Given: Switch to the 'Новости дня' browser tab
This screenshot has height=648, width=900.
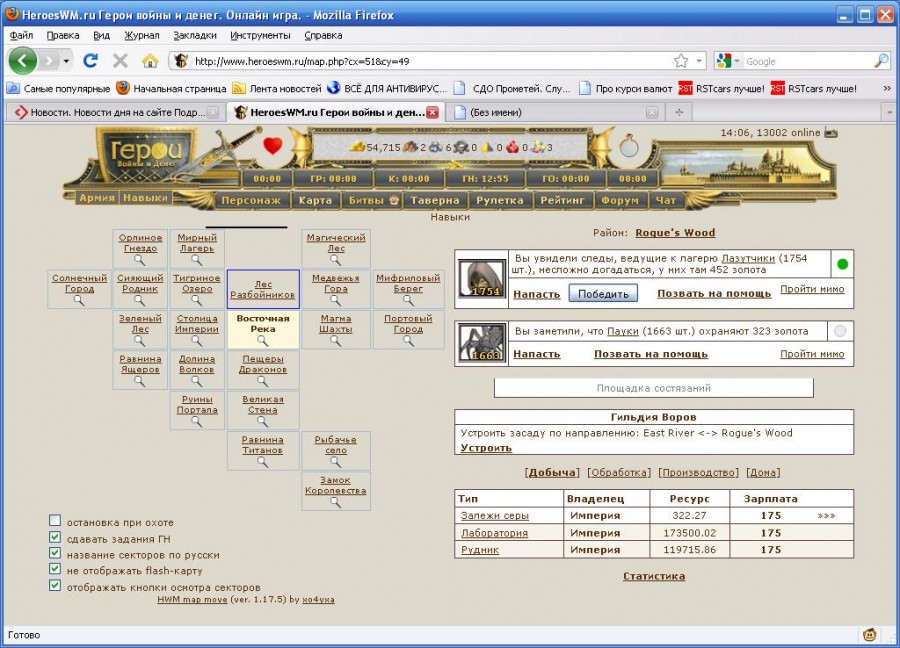Looking at the screenshot, I should (110, 112).
